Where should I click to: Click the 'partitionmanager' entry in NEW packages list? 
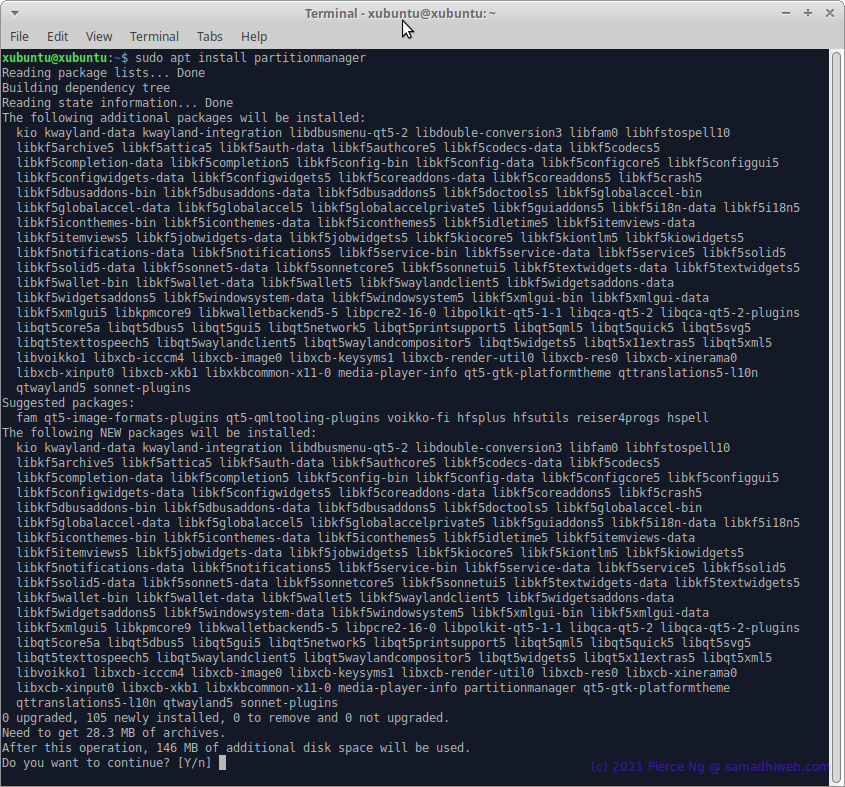520,688
